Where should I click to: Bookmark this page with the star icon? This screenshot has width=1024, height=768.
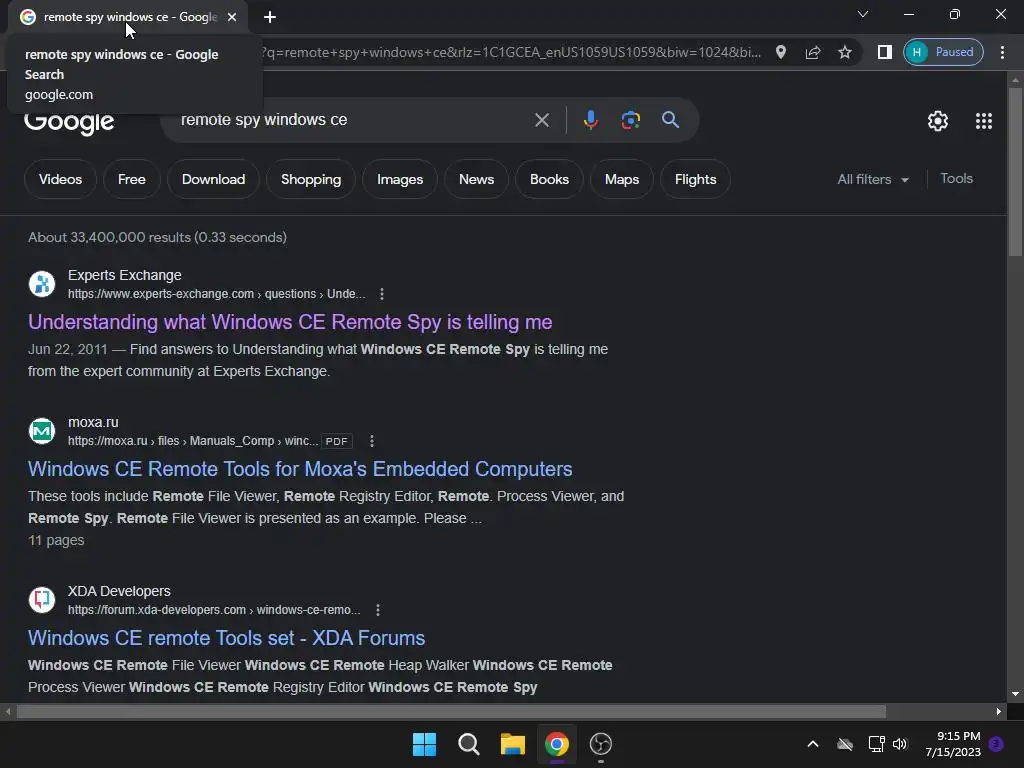(844, 52)
